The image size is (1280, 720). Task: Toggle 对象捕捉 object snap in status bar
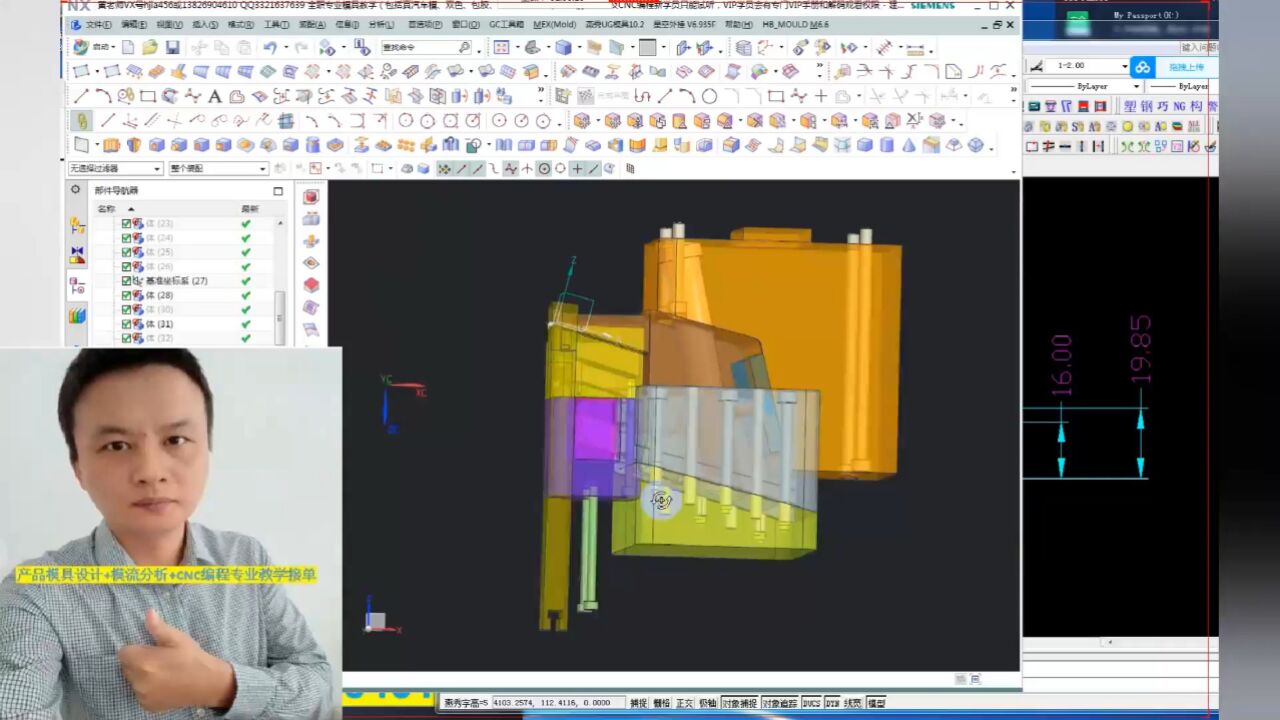[739, 703]
